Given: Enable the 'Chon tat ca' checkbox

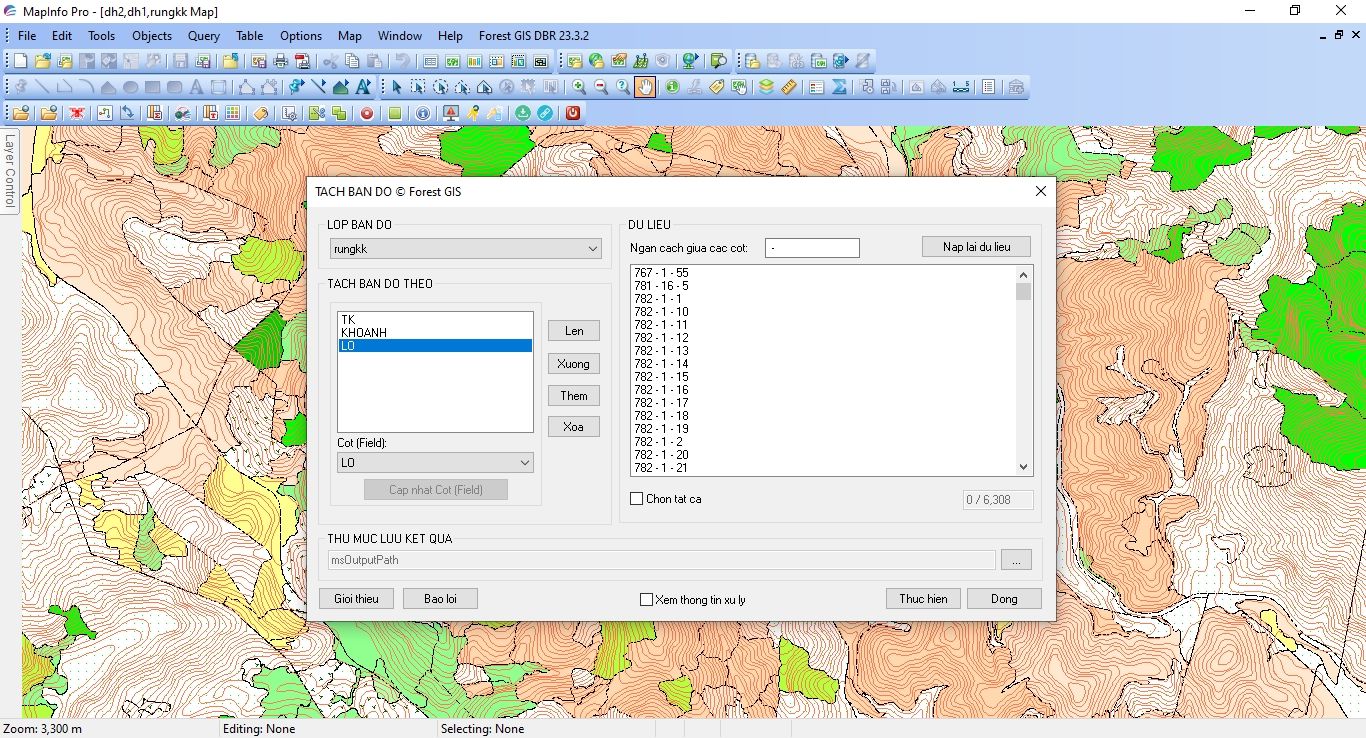Looking at the screenshot, I should coord(637,498).
